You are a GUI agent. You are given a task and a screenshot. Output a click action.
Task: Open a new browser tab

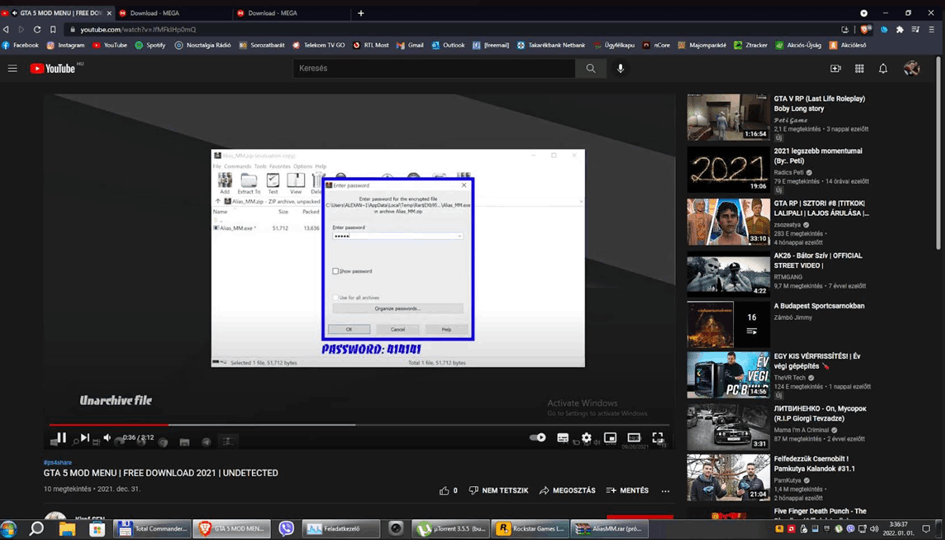(360, 13)
